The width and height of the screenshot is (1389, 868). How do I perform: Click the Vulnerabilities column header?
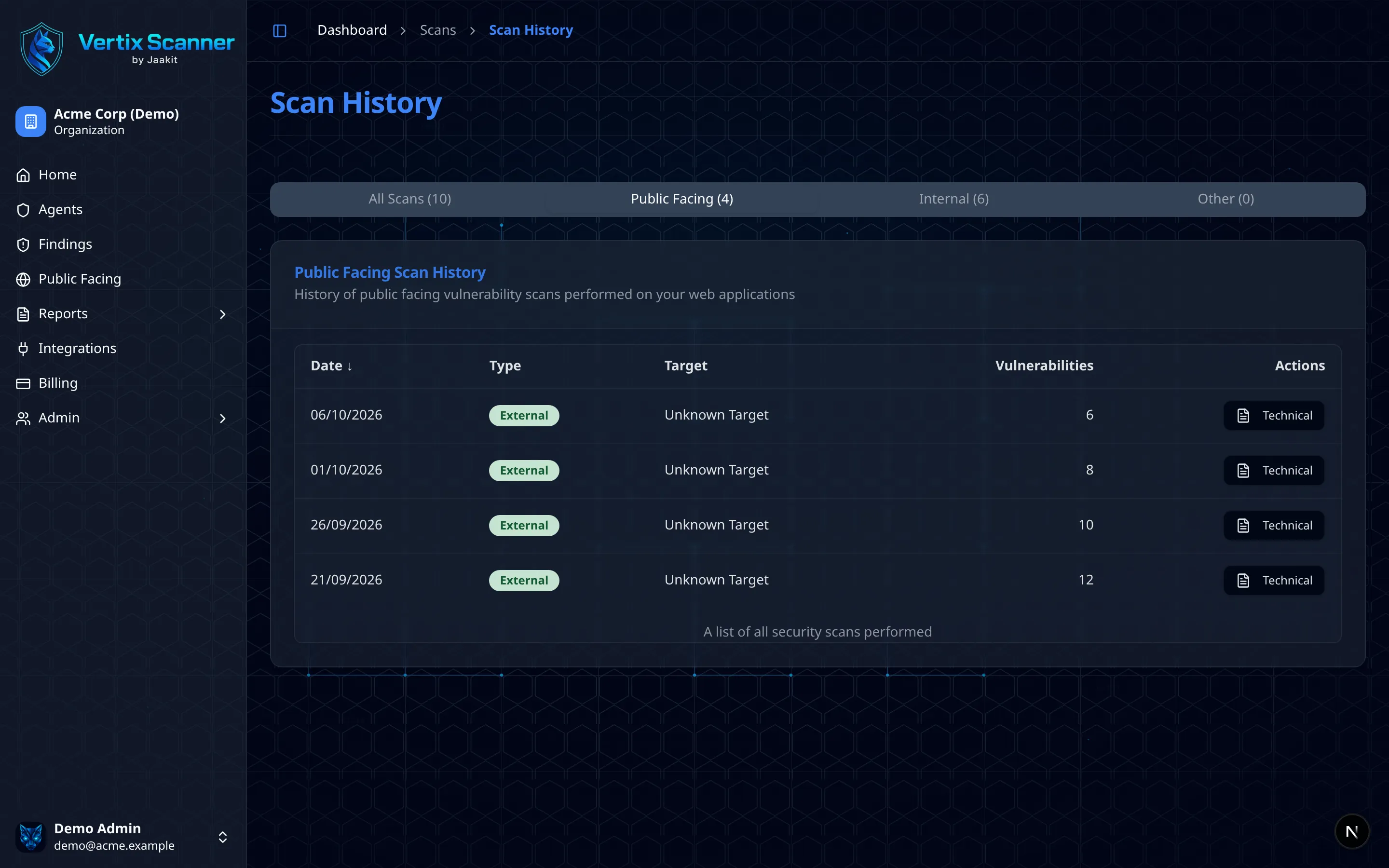1044,366
